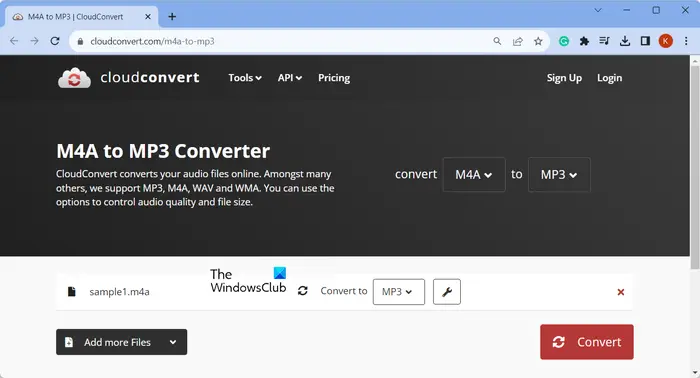700x378 pixels.
Task: Click the refresh arrows icon before Convert to
Action: [303, 291]
